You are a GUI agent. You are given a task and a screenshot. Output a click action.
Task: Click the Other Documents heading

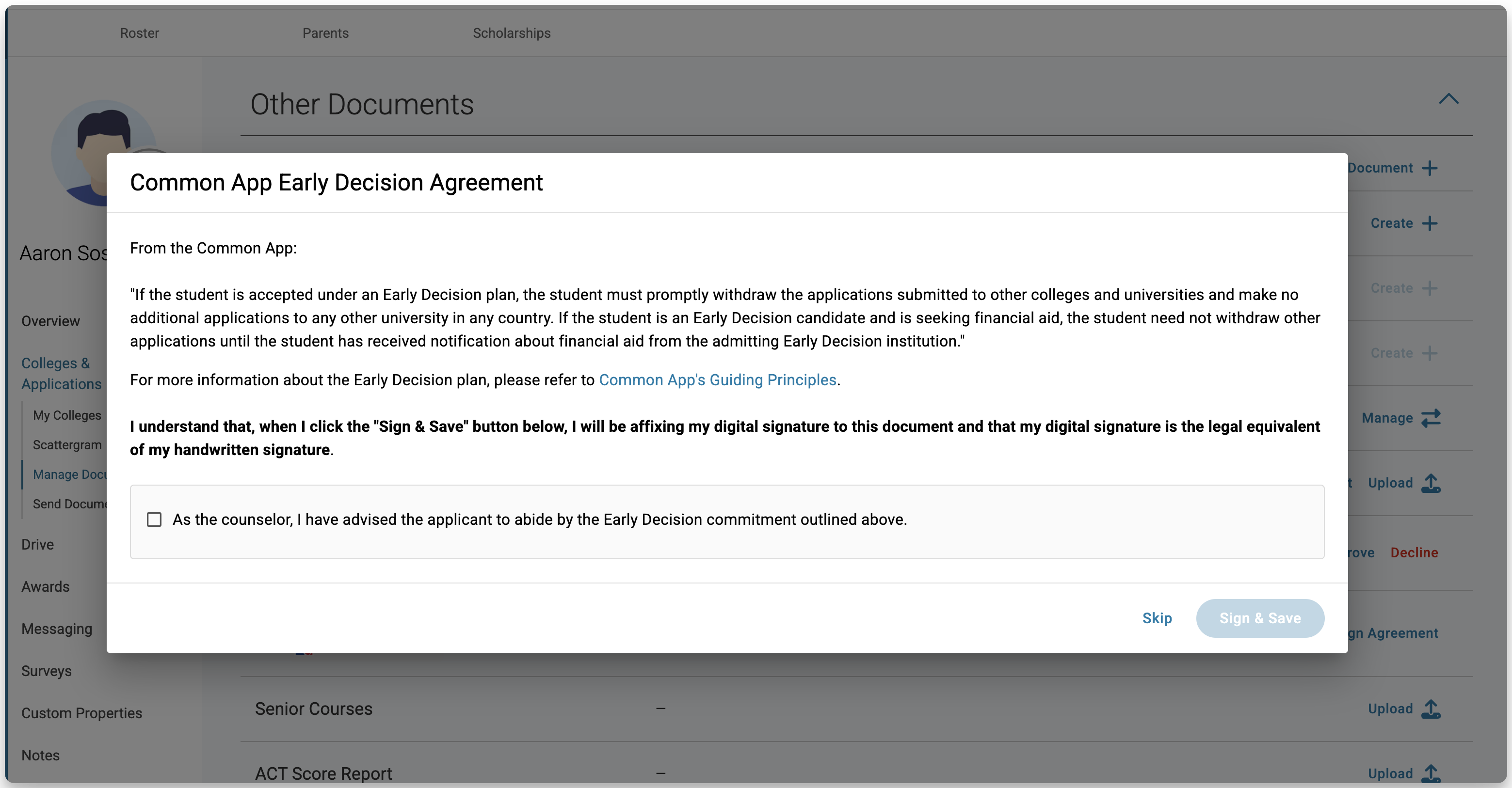[x=362, y=105]
